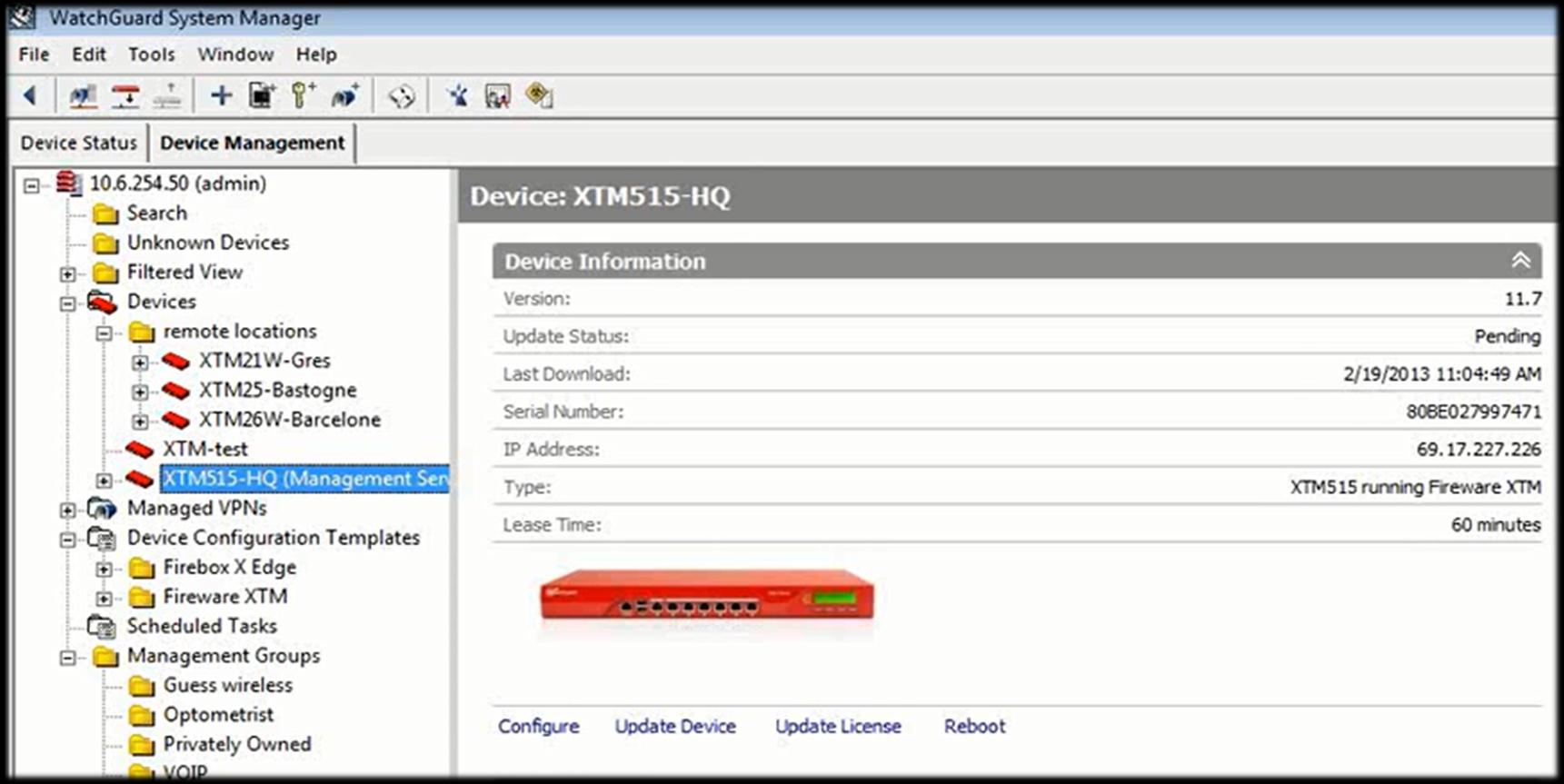Collapse the 10.6.254.50 server node
This screenshot has height=784, width=1564.
coord(32,185)
